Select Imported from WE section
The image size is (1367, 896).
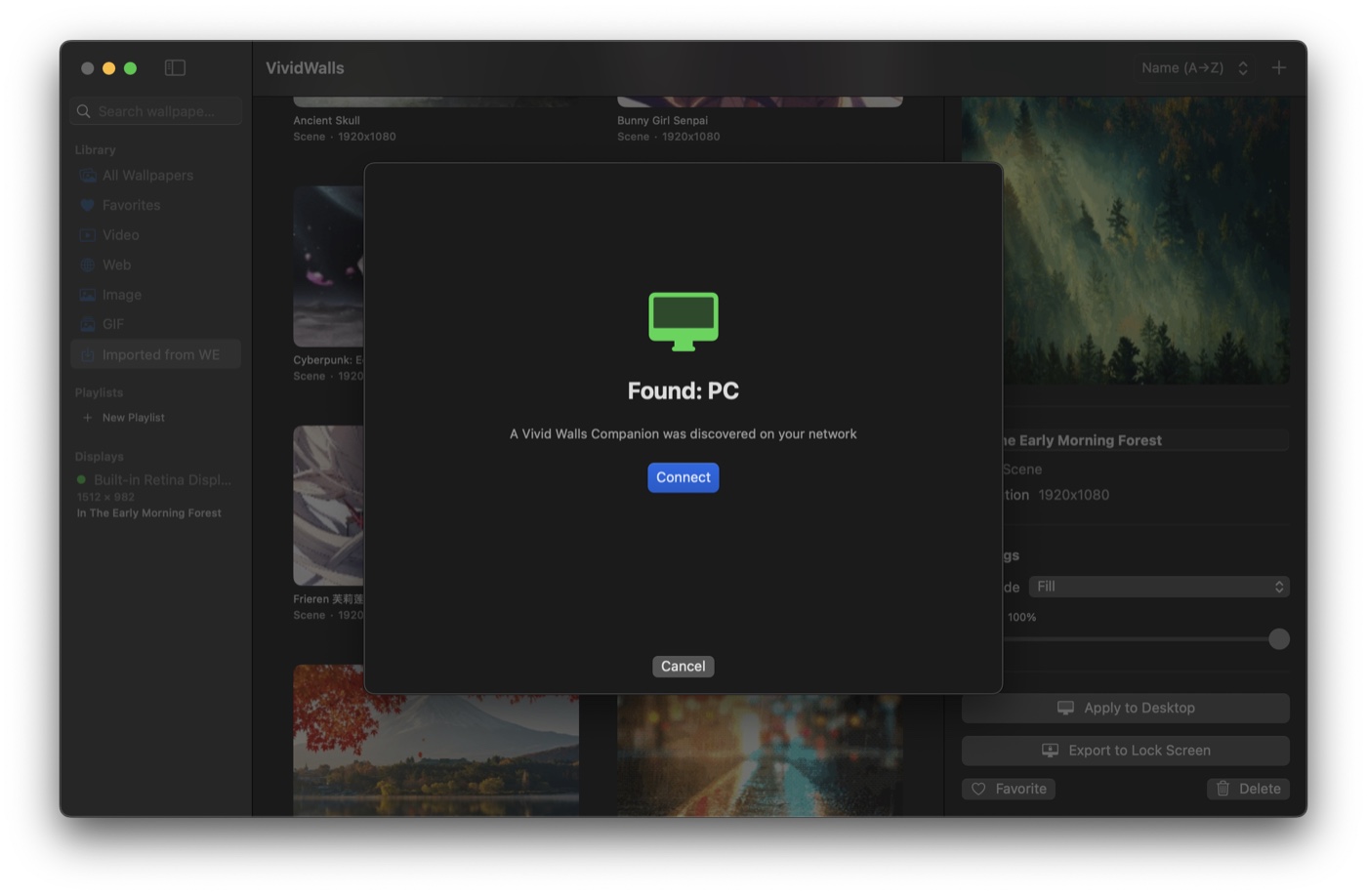coord(156,354)
